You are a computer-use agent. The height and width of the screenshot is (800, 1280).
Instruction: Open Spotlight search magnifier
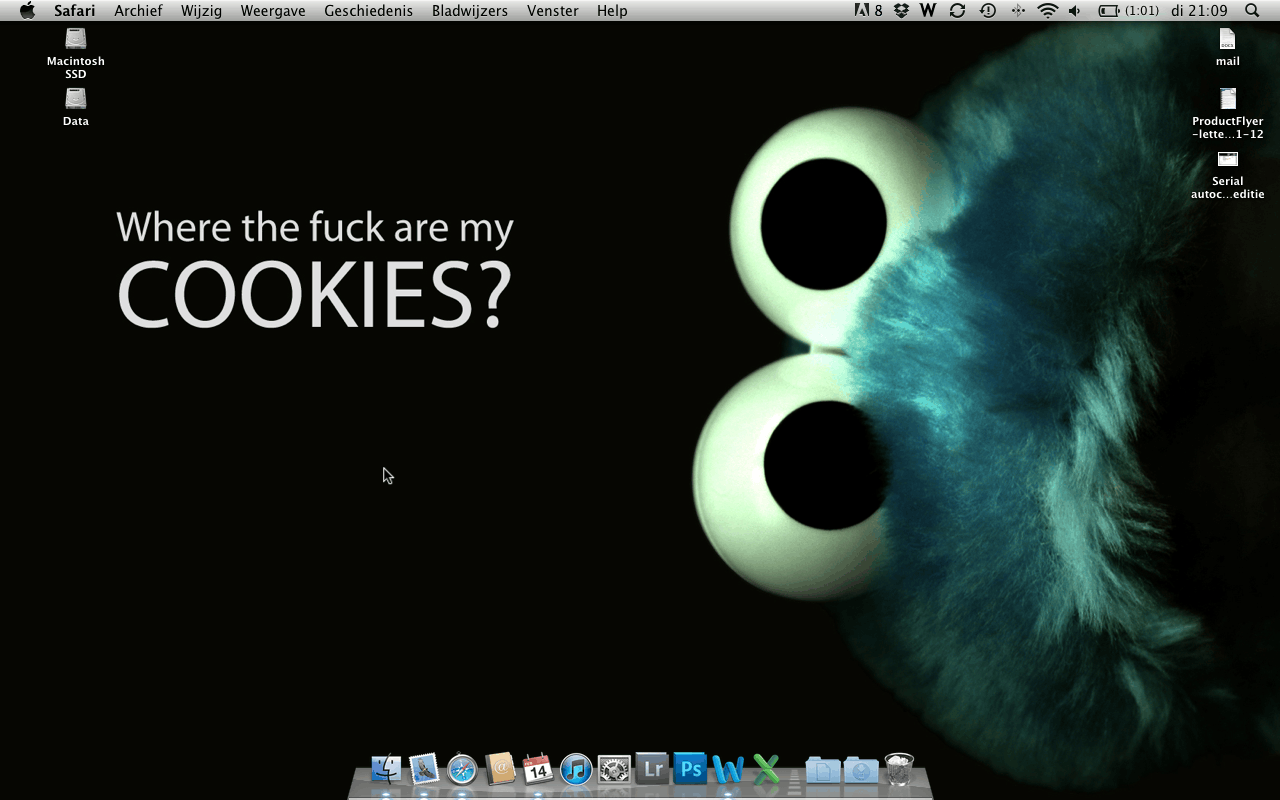coord(1252,11)
